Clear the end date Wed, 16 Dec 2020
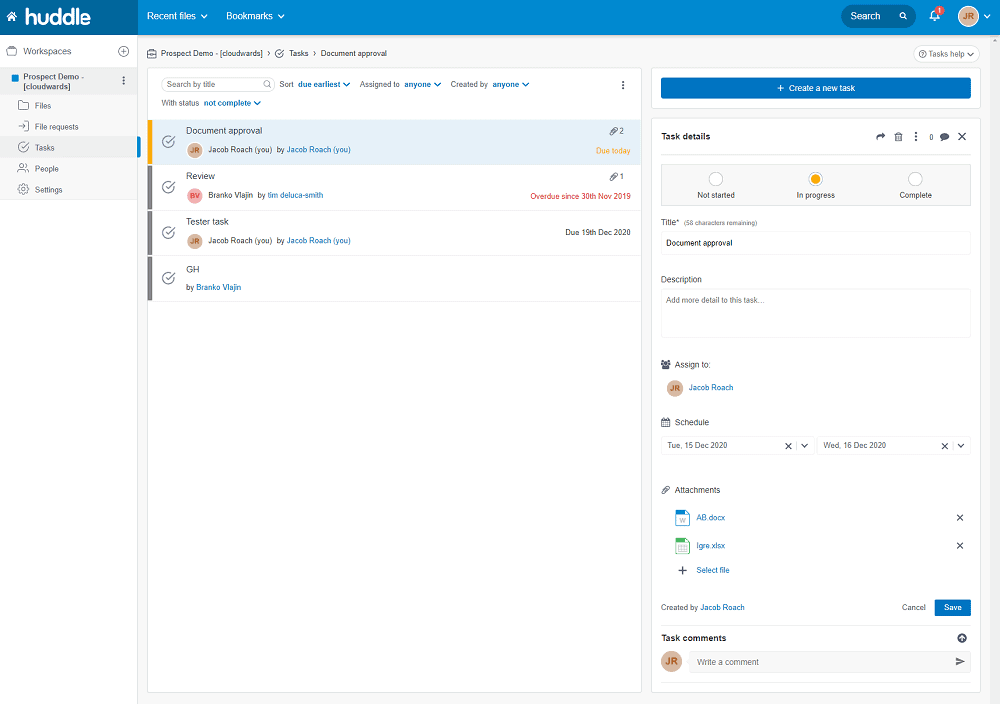 pos(945,446)
